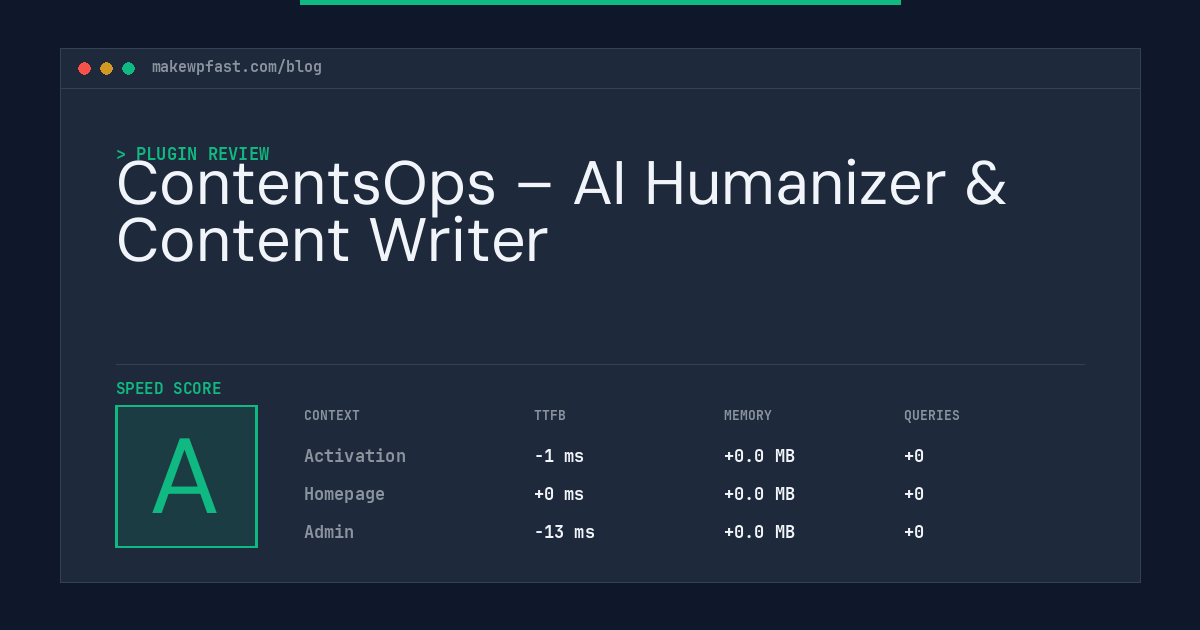Click the "> PLUGIN REVIEW" label
The image size is (1200, 630).
pyautogui.click(x=193, y=154)
